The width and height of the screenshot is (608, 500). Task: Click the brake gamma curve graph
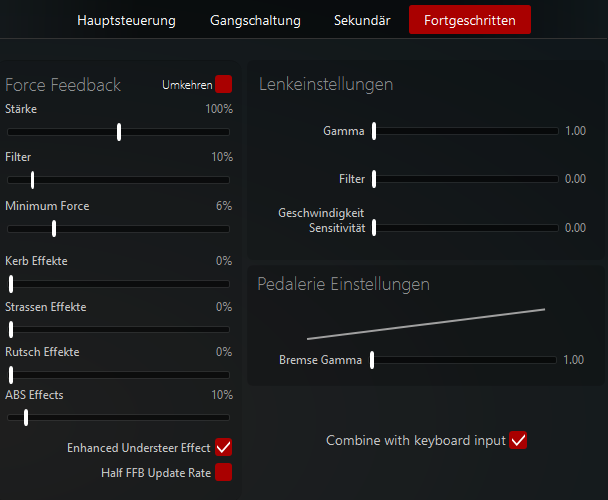[426, 324]
